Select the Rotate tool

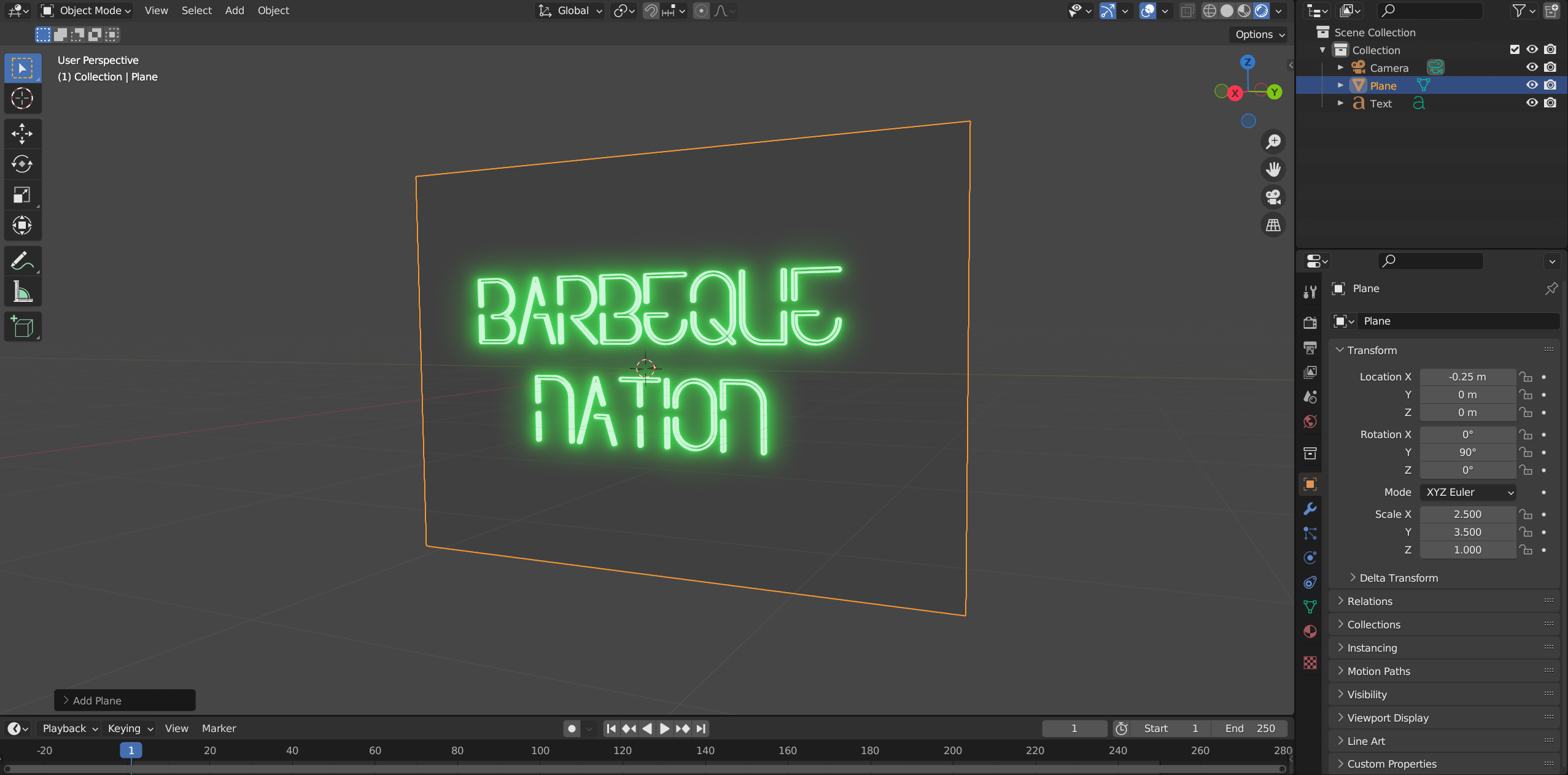[22, 164]
